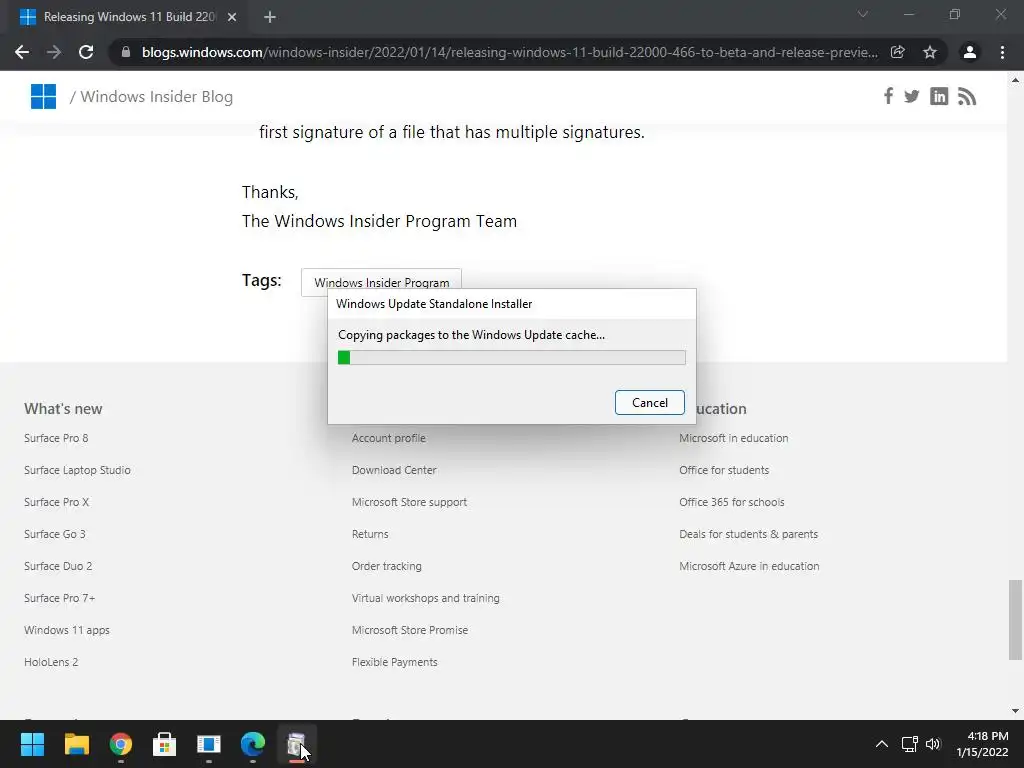1024x768 pixels.
Task: Click the scrollbar down arrow
Action: pyautogui.click(x=1015, y=711)
